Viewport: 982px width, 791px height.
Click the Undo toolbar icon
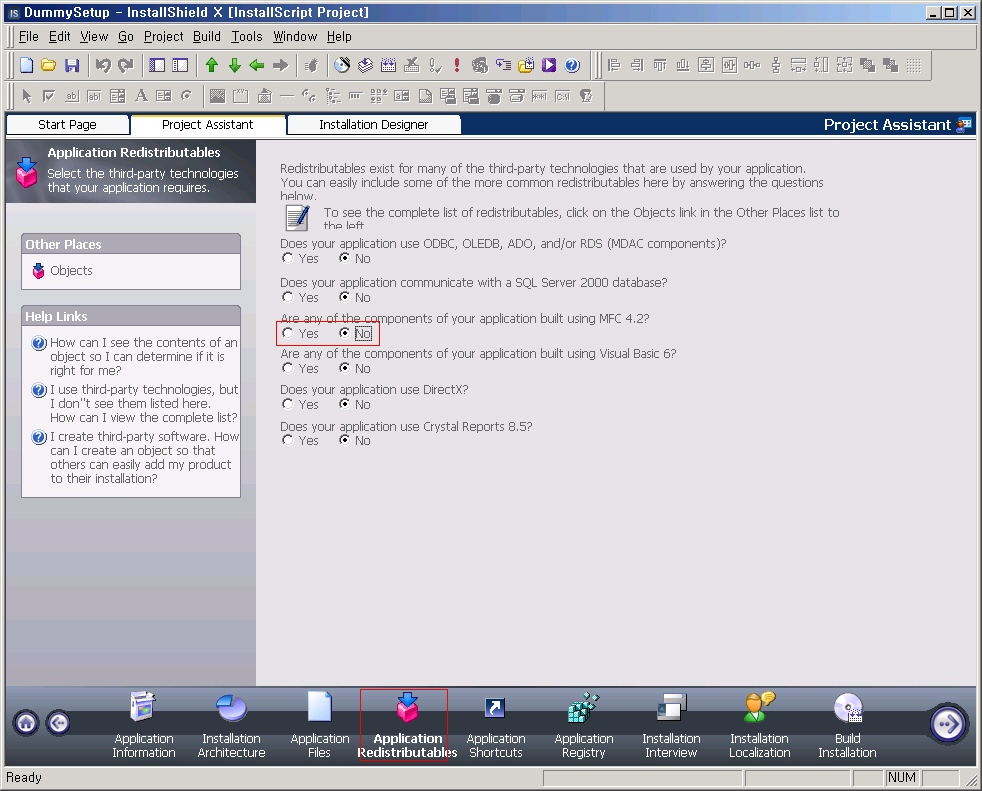click(103, 65)
